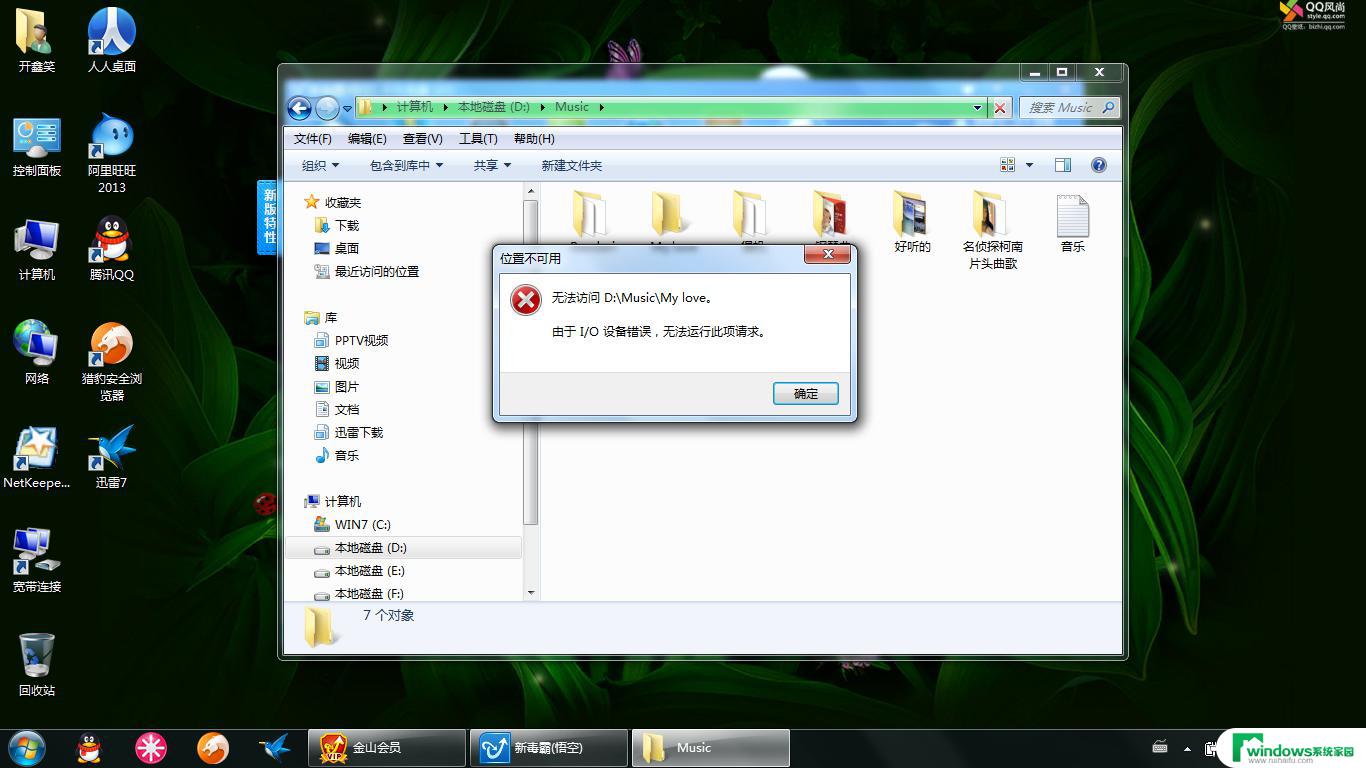Select the 本地磁盘 (E:) drive
The height and width of the screenshot is (768, 1366).
click(x=359, y=571)
